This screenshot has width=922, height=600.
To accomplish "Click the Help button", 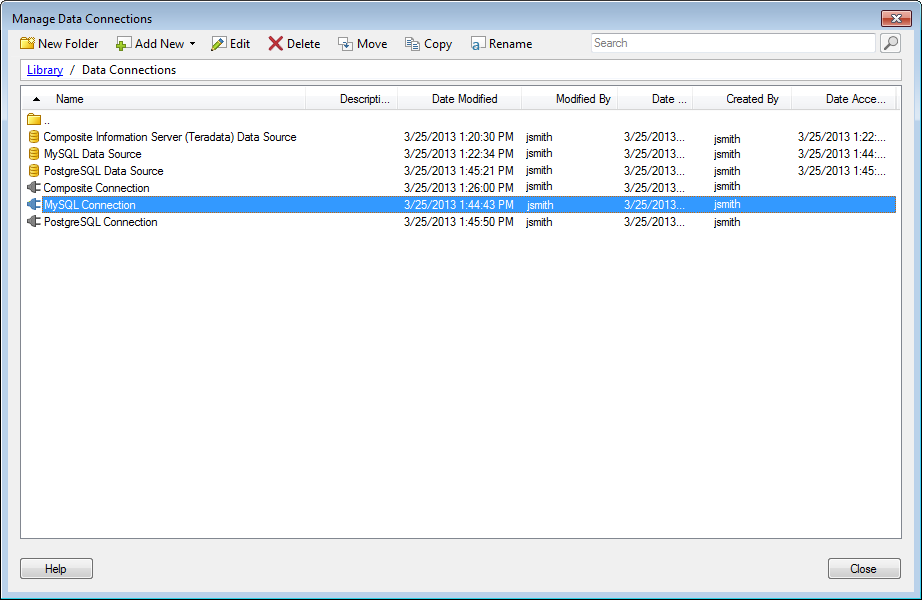I will [x=56, y=569].
